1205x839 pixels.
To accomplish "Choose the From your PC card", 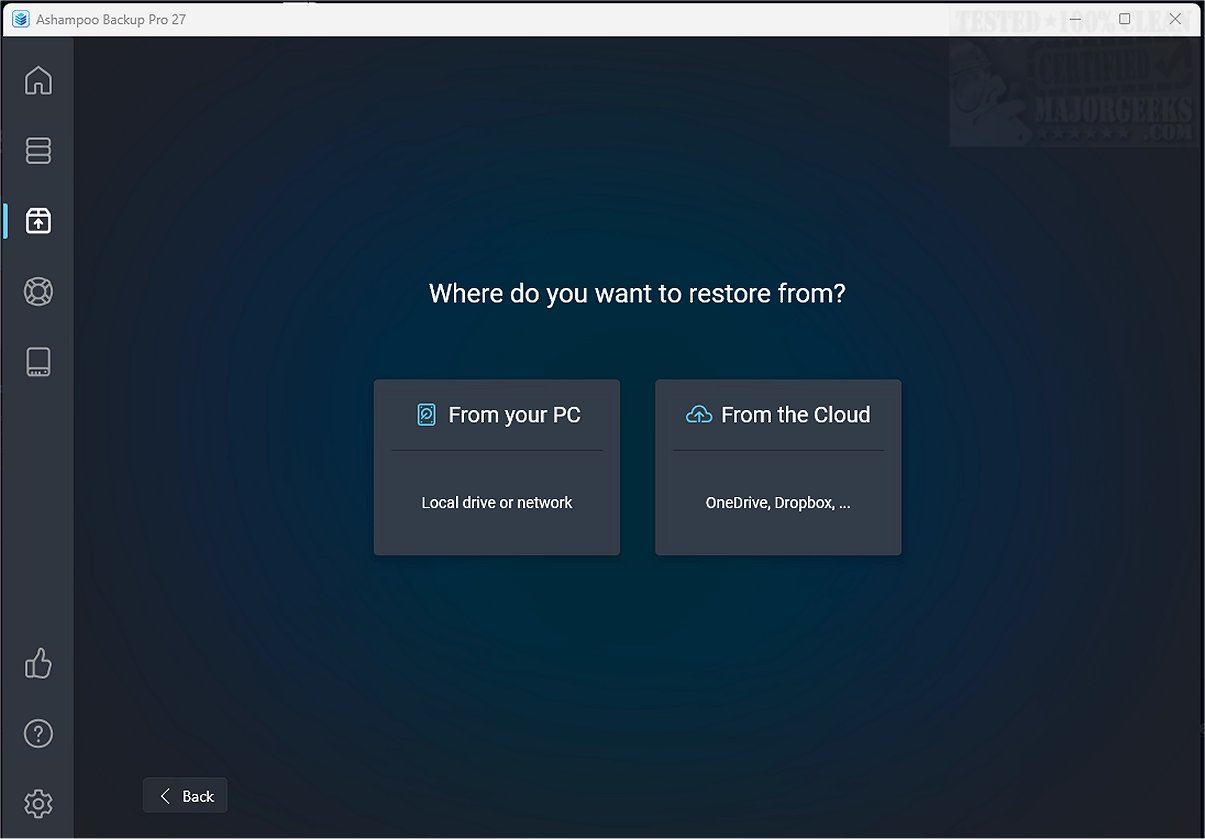I will pos(497,467).
